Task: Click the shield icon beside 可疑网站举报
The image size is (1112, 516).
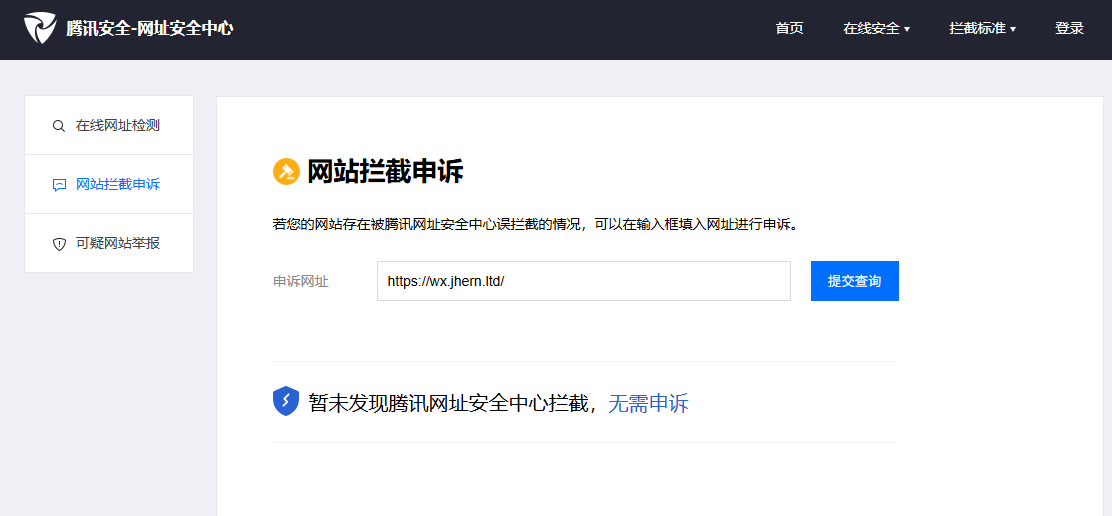Action: pyautogui.click(x=59, y=244)
